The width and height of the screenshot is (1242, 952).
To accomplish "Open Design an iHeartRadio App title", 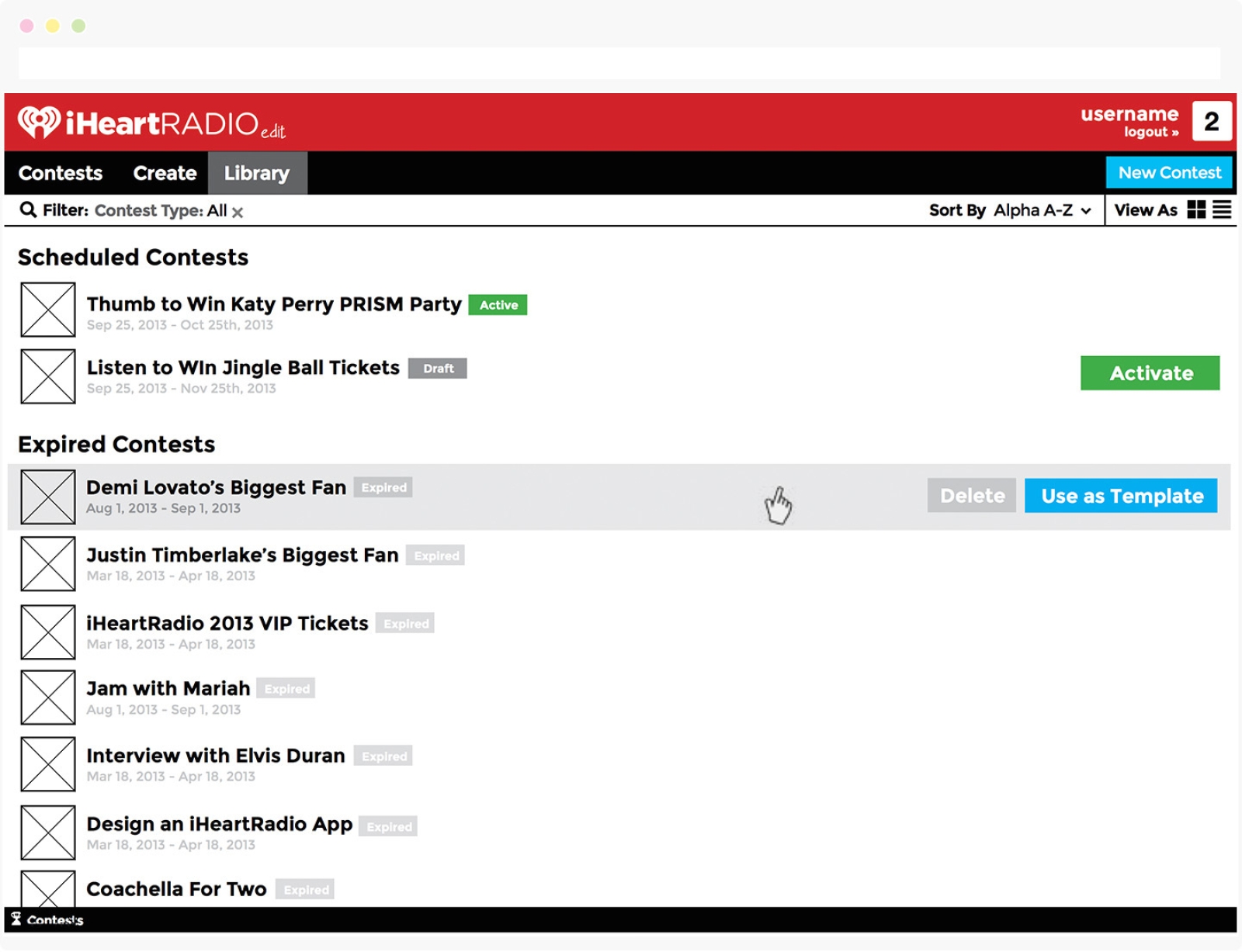I will pos(220,824).
